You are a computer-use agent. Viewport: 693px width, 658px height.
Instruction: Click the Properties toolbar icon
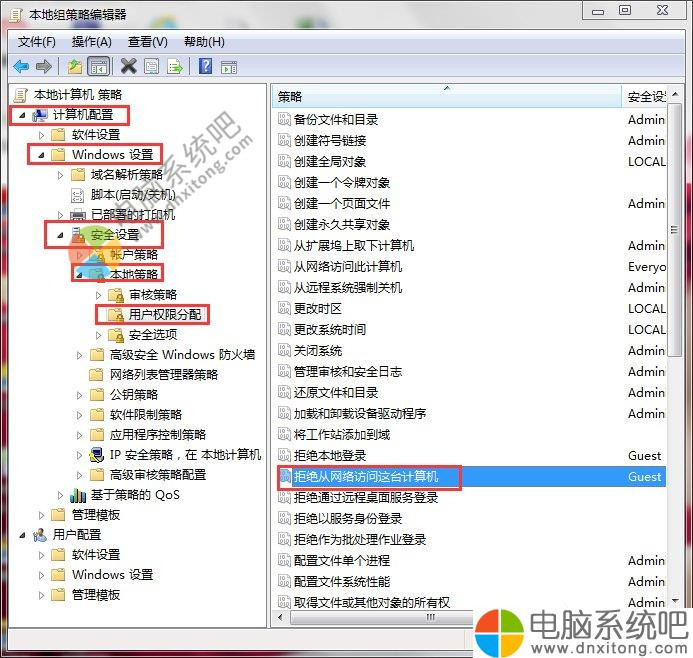click(151, 67)
